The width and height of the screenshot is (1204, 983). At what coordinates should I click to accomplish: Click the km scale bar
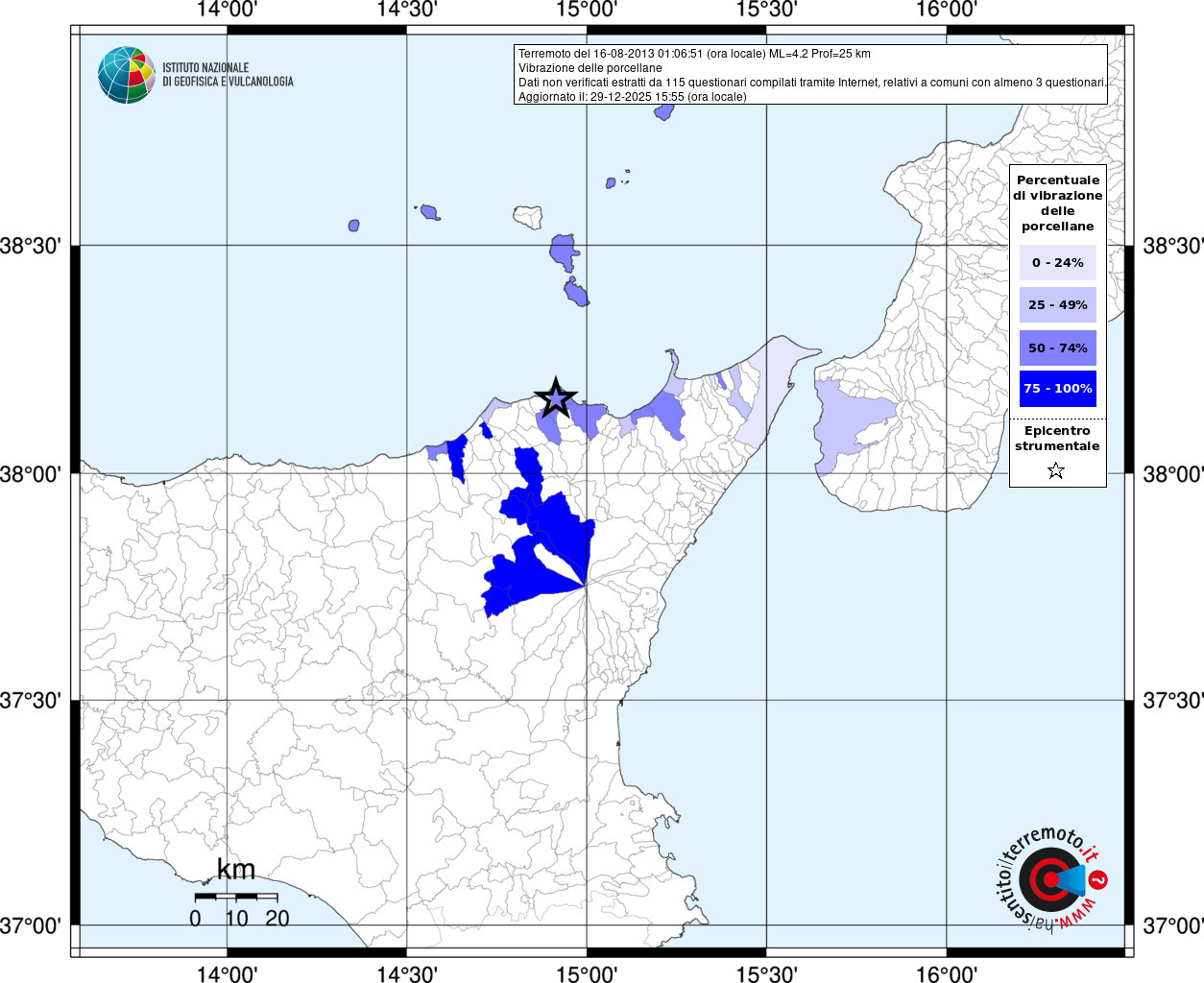click(235, 896)
